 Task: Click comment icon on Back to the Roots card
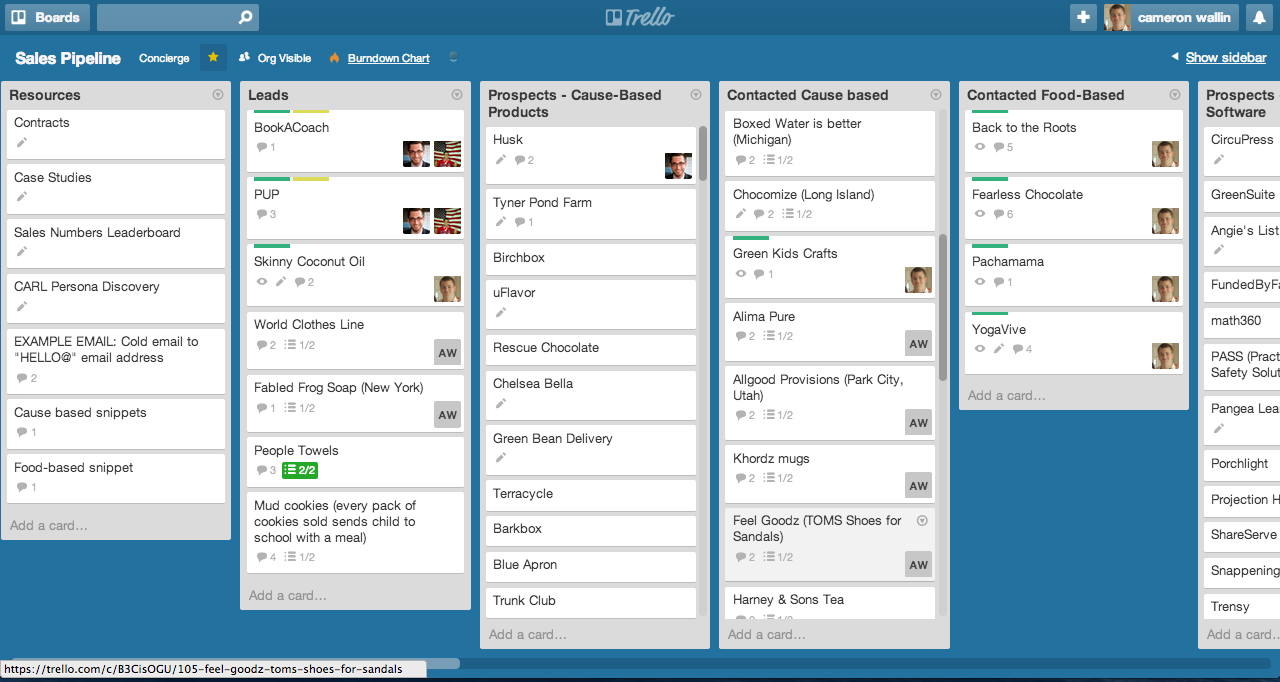click(x=998, y=147)
